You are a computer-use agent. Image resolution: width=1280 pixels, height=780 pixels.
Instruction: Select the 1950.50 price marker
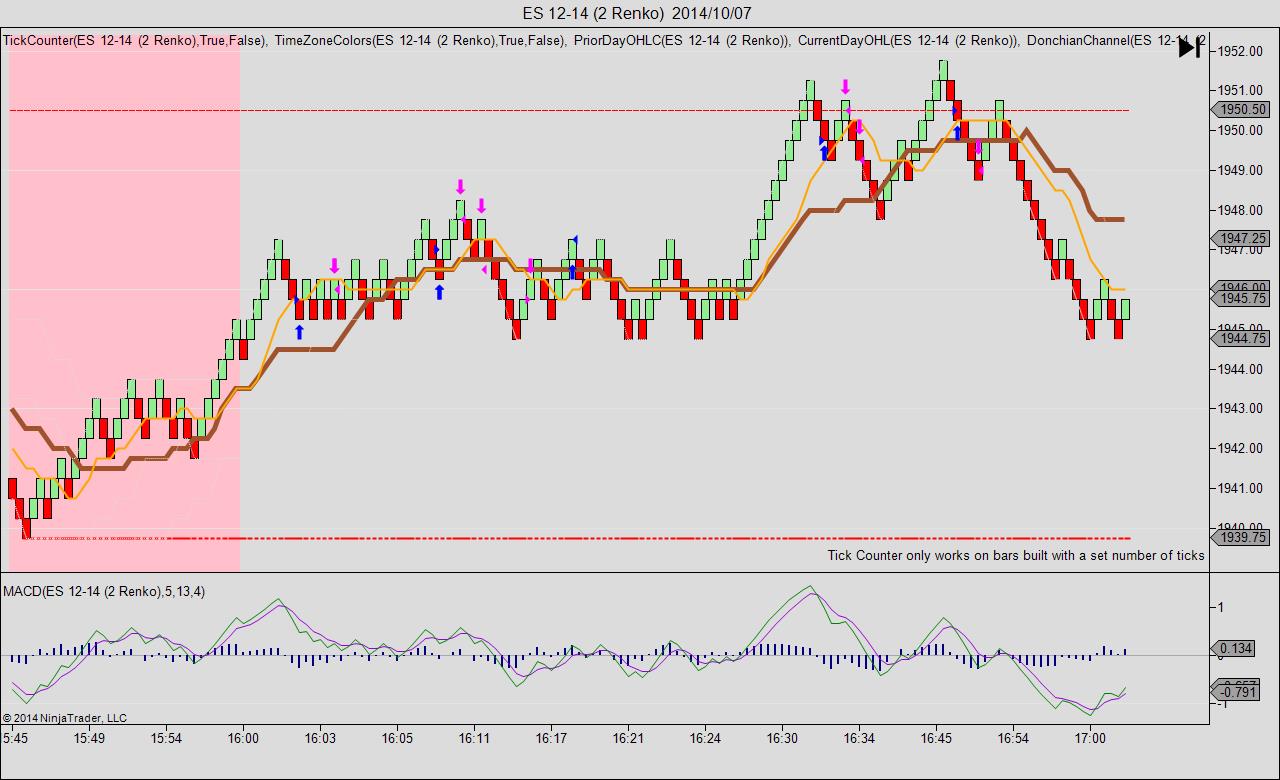(x=1240, y=110)
